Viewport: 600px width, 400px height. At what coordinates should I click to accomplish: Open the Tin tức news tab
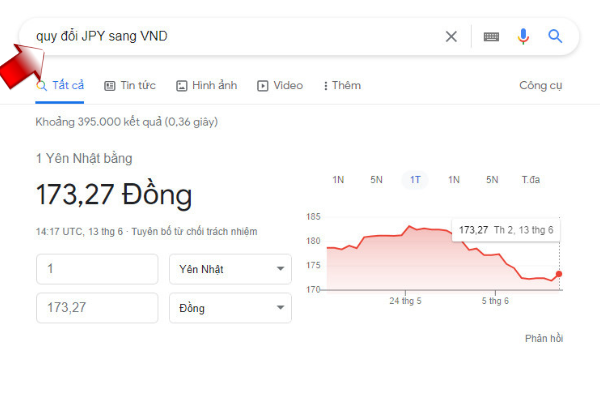(129, 86)
